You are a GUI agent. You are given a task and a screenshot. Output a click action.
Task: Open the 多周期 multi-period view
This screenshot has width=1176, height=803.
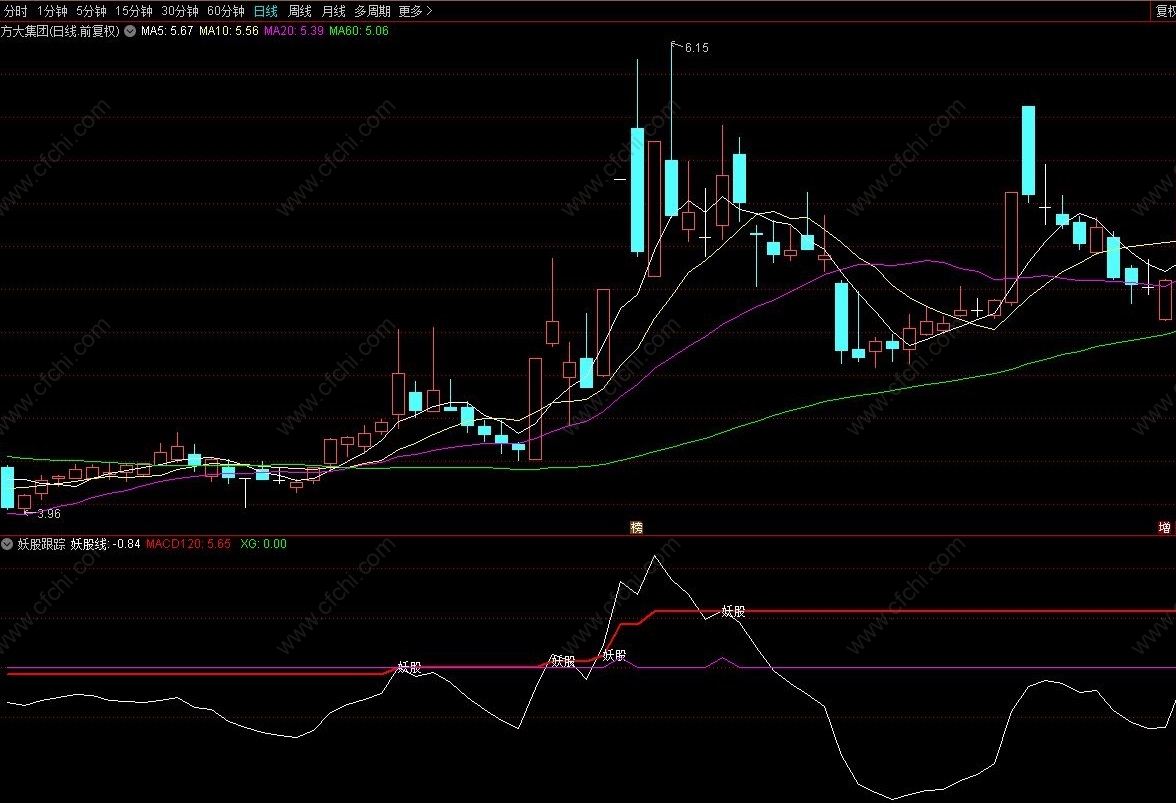click(x=372, y=11)
